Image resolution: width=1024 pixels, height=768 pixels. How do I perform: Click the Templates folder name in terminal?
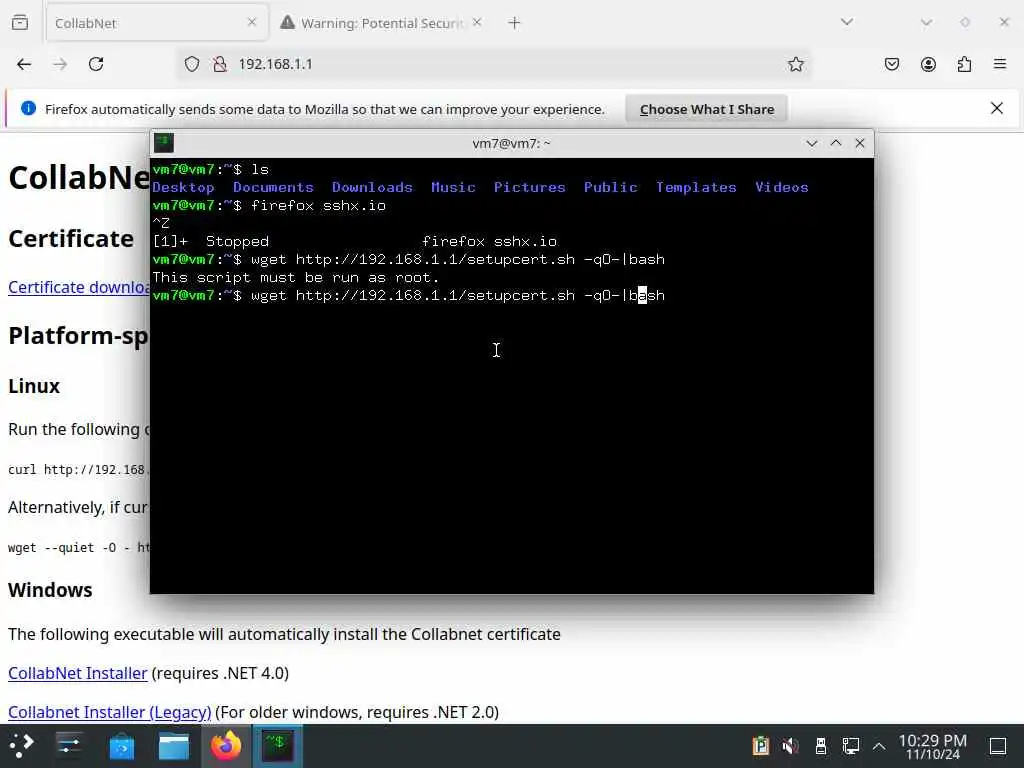point(696,187)
